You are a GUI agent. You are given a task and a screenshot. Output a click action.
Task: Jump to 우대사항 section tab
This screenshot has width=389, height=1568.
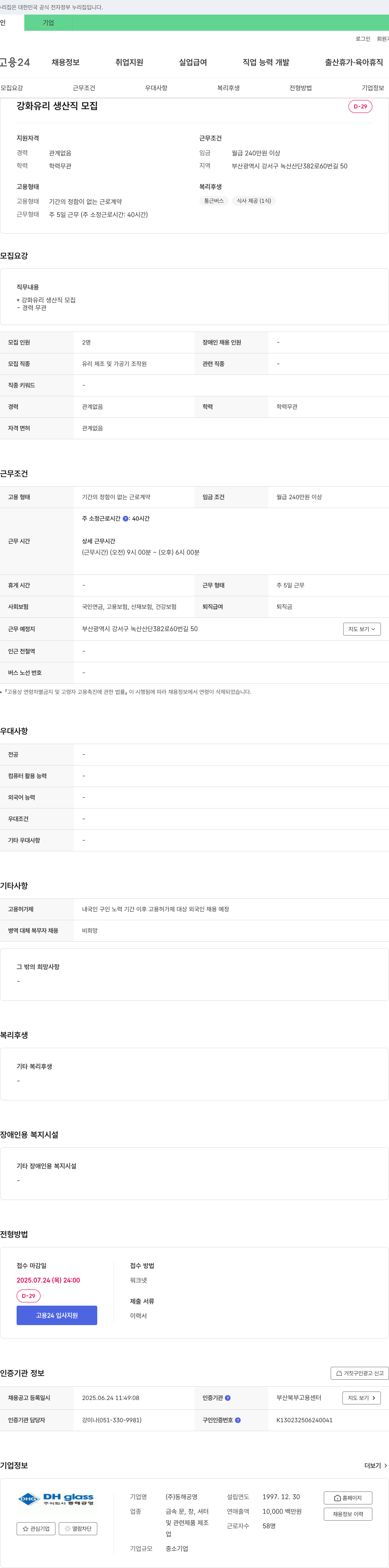point(156,88)
